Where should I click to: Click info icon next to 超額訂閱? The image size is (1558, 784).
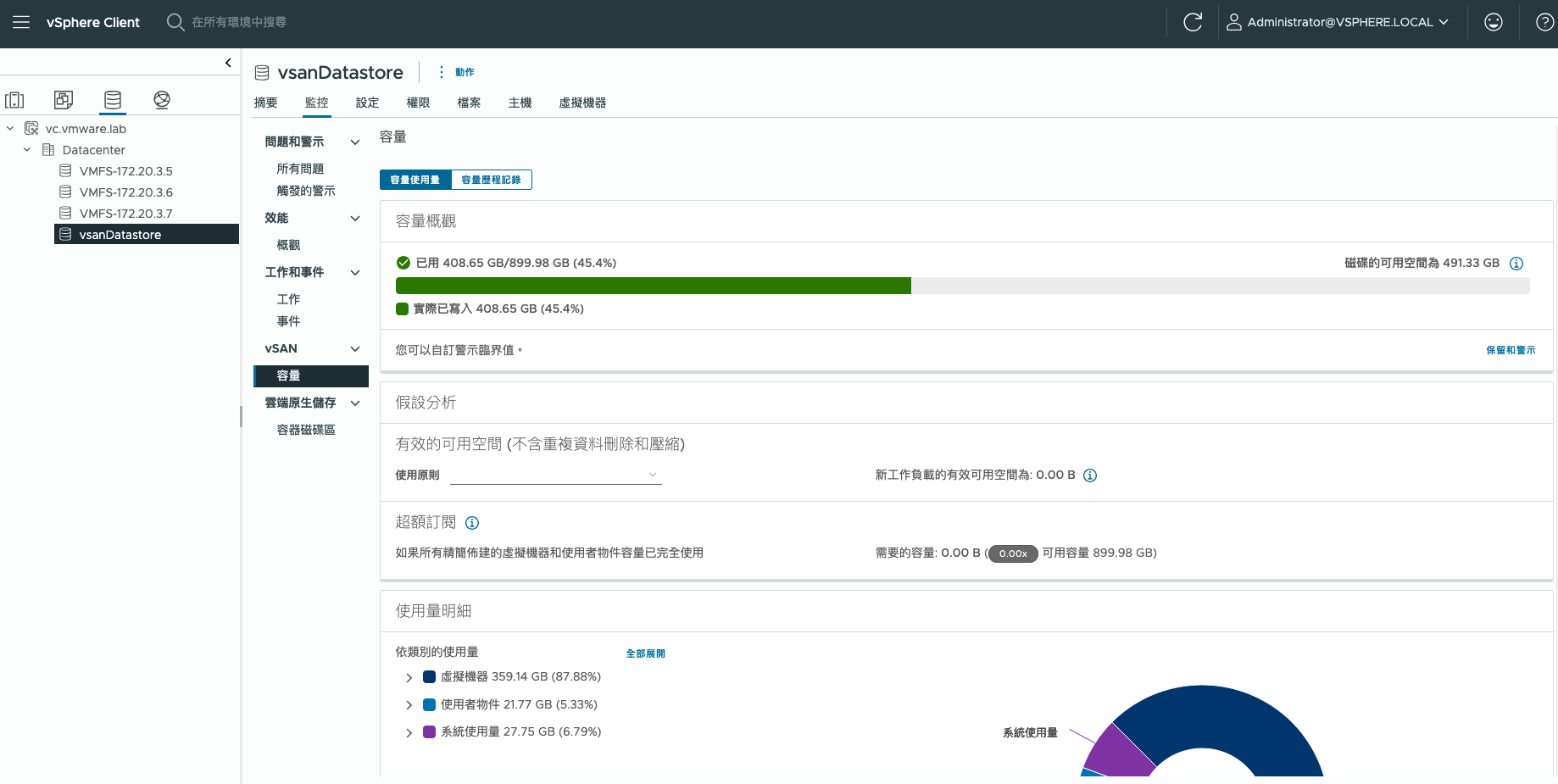tap(472, 523)
